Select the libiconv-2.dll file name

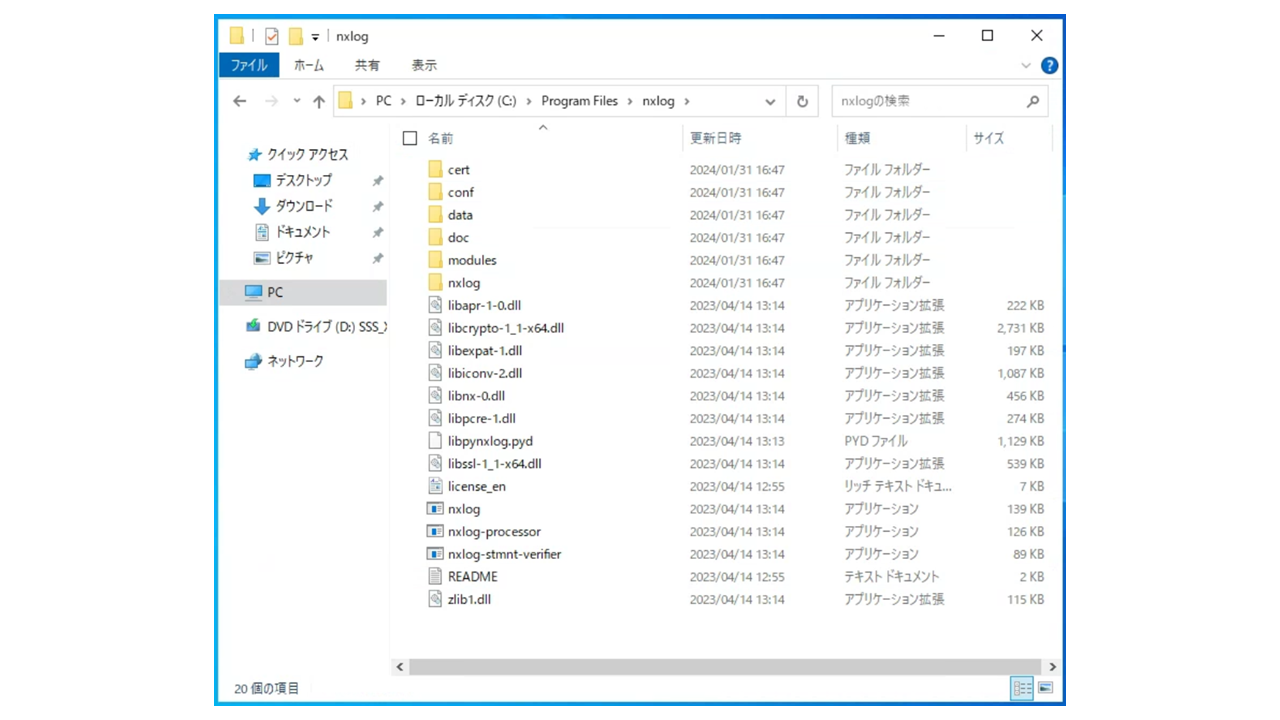tap(485, 373)
